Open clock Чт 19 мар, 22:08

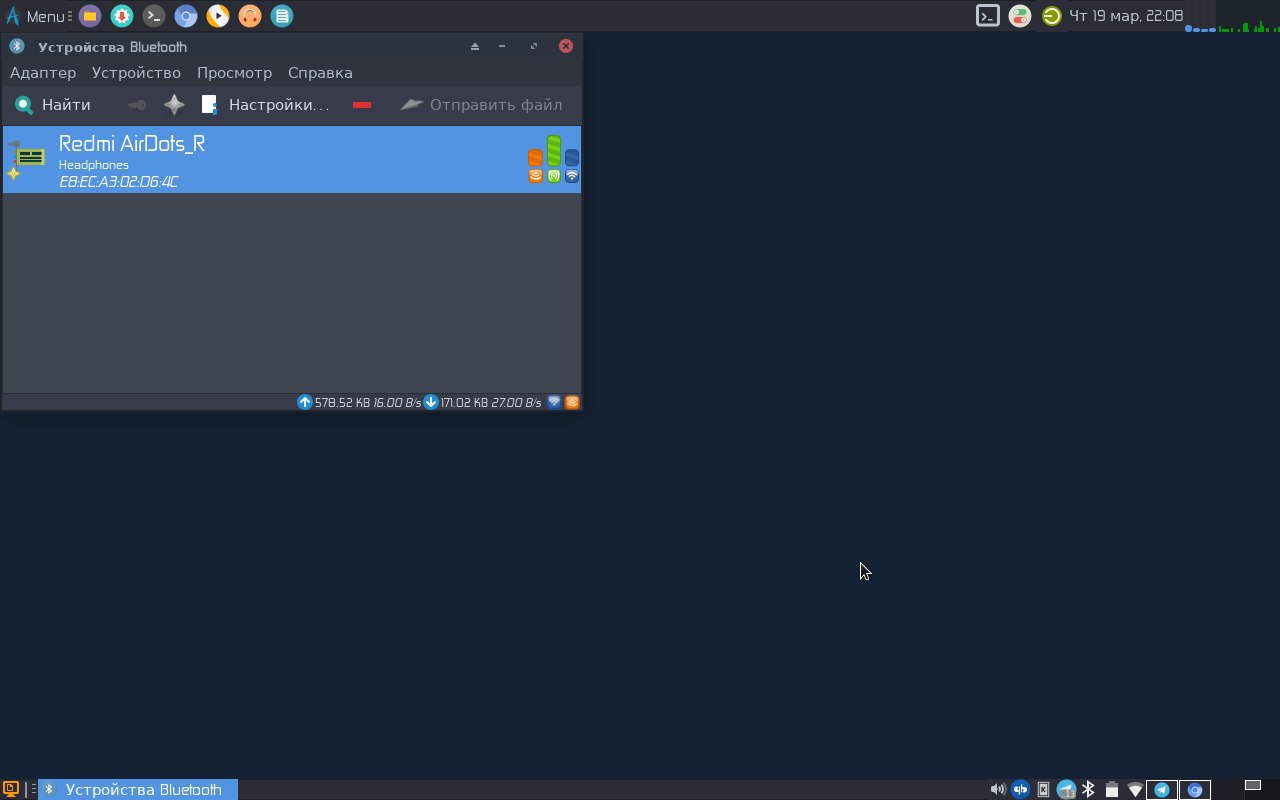tap(1126, 16)
